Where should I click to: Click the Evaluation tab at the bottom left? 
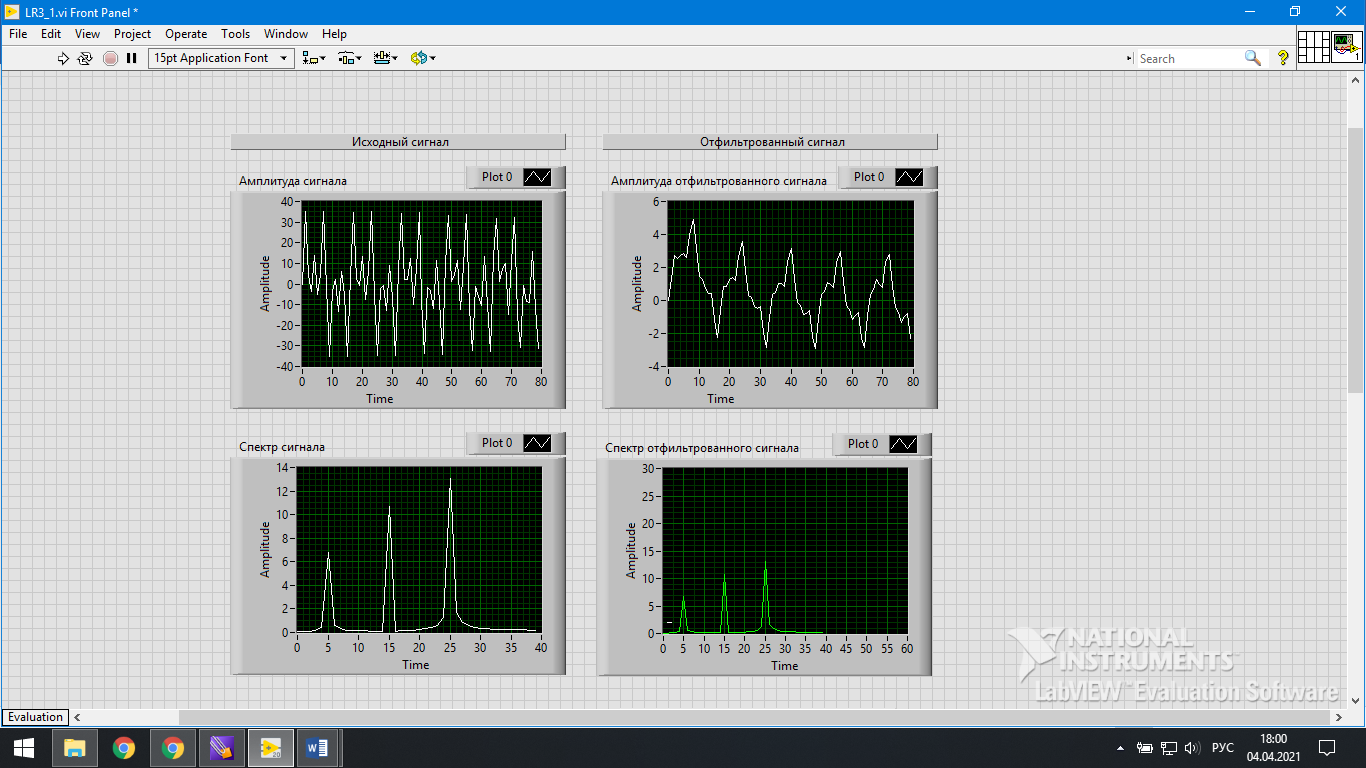(35, 717)
